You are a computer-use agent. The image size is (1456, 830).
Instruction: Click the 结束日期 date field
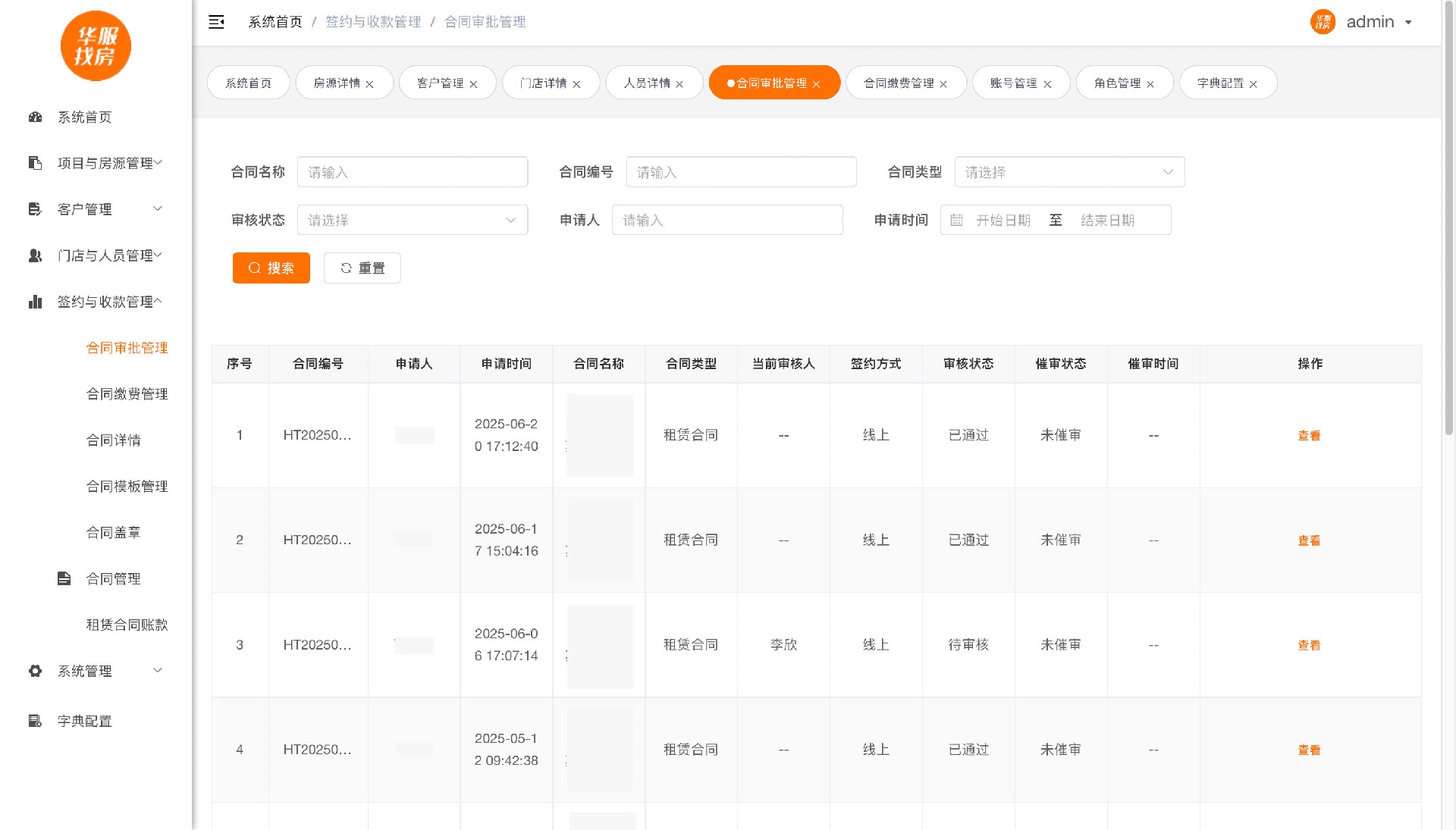(x=1107, y=220)
